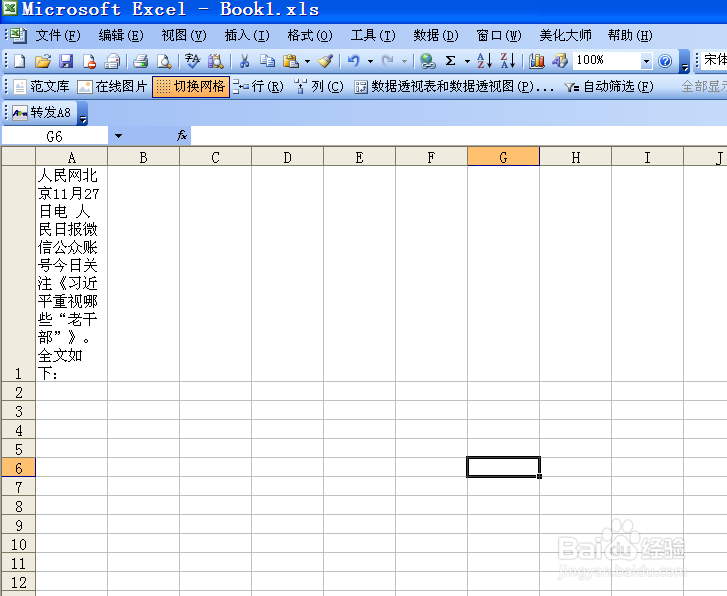Expand the Paste options arrow
727x596 pixels.
307,61
